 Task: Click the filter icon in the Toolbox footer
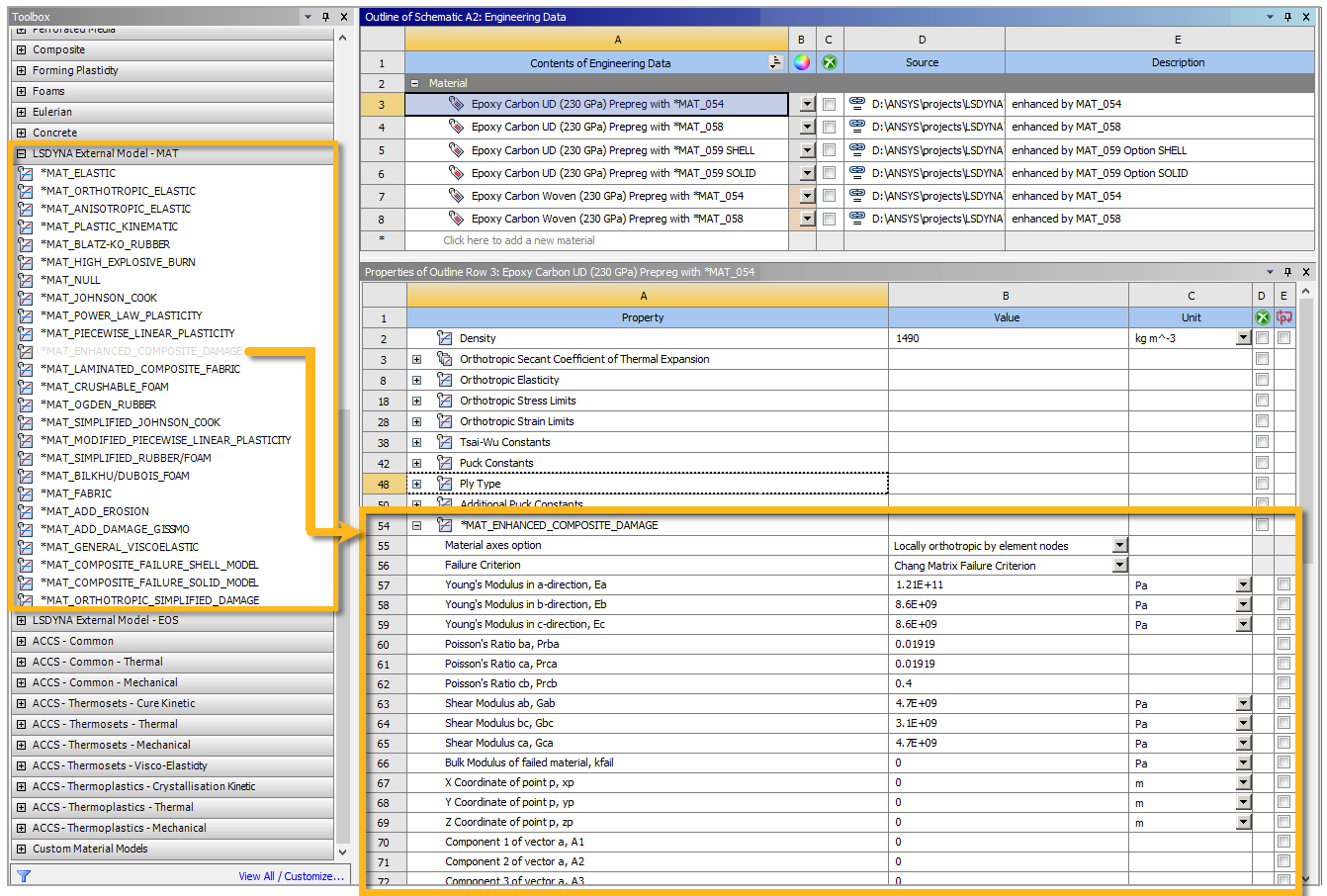click(x=22, y=875)
